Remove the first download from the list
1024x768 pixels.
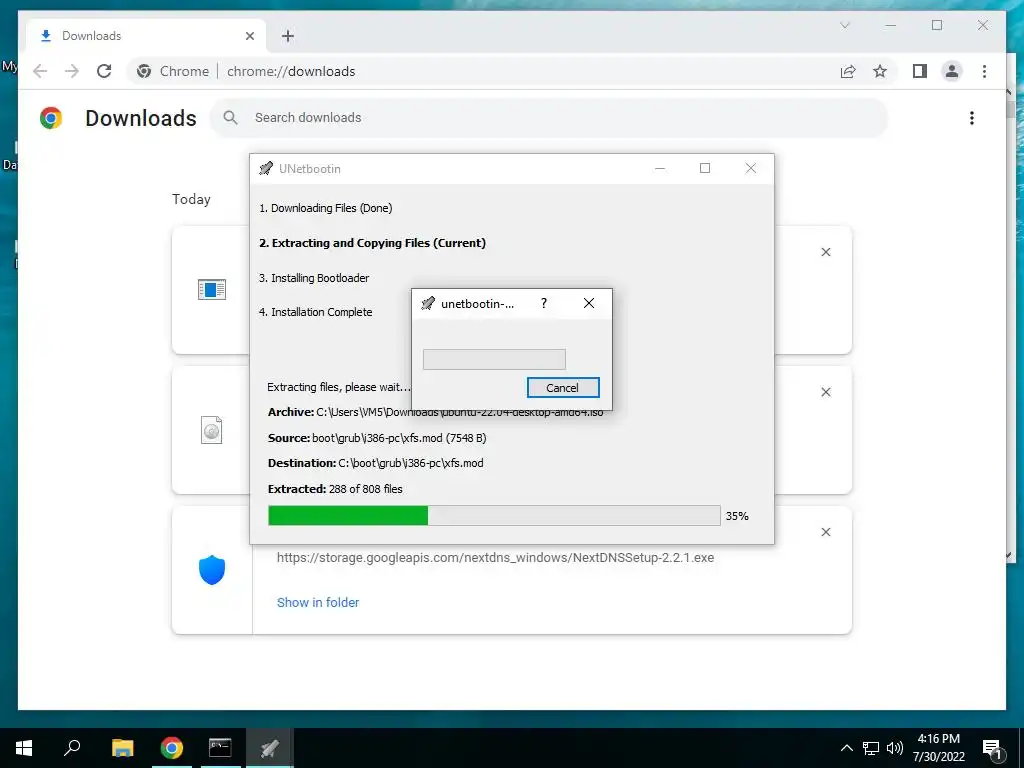(x=825, y=252)
